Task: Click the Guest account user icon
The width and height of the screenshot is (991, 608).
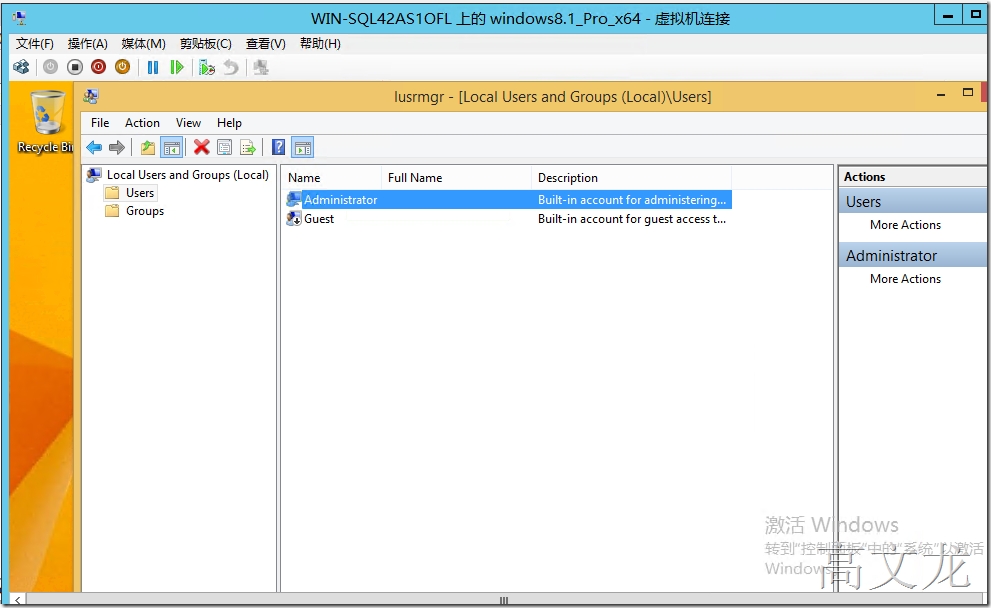Action: click(293, 219)
